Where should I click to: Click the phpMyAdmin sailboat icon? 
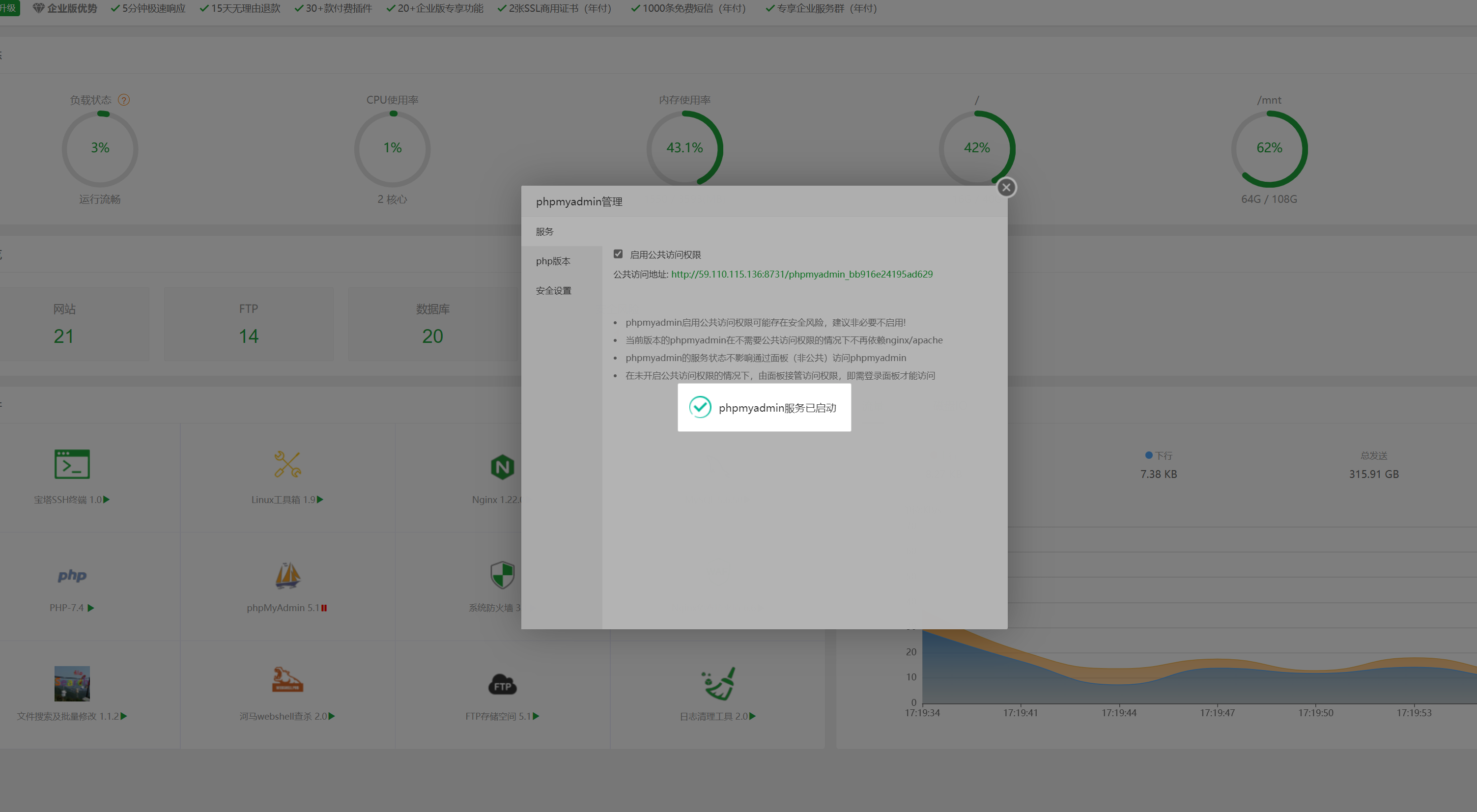(x=287, y=575)
